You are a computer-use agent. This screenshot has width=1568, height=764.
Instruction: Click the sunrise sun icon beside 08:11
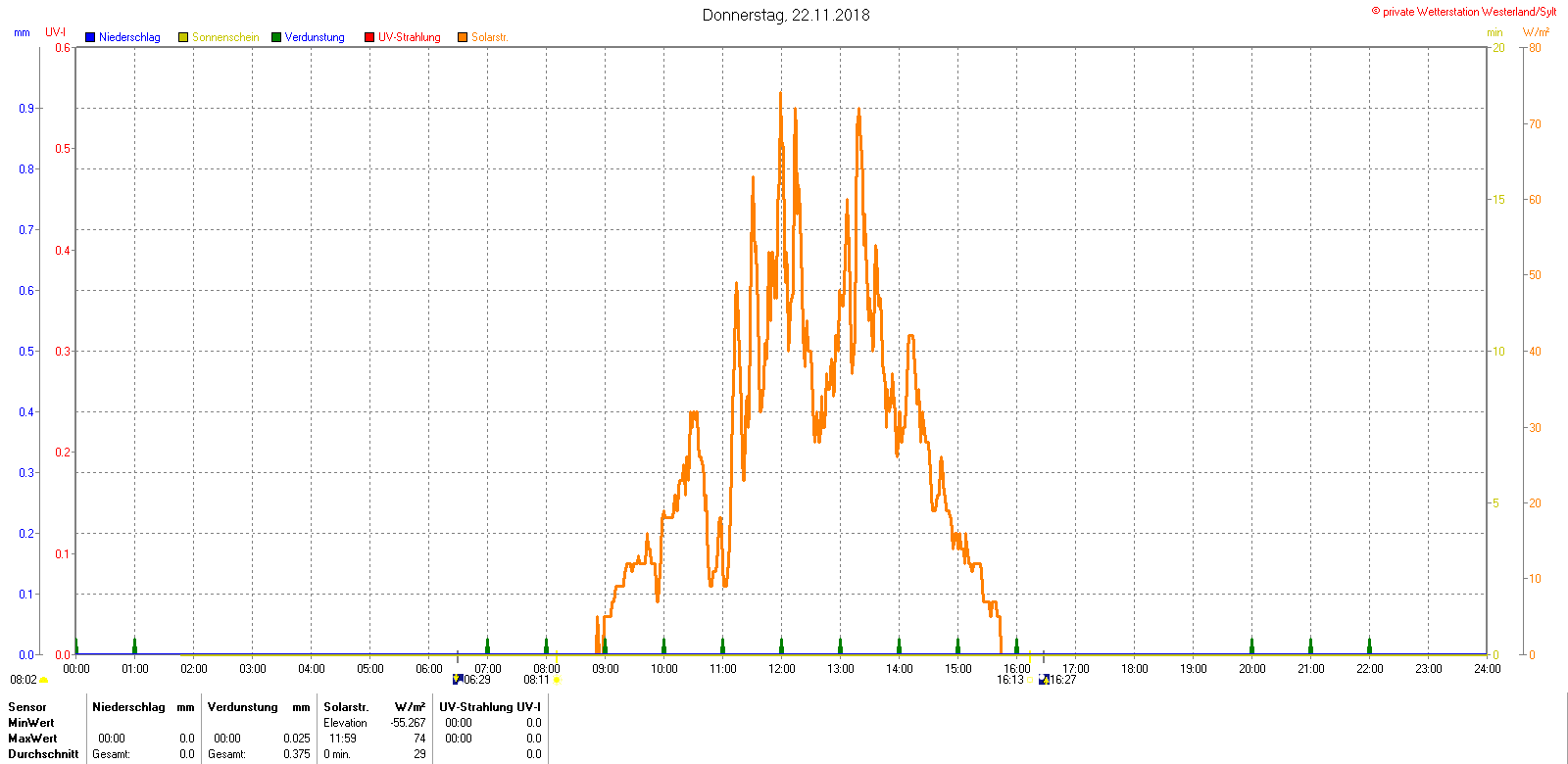click(557, 680)
